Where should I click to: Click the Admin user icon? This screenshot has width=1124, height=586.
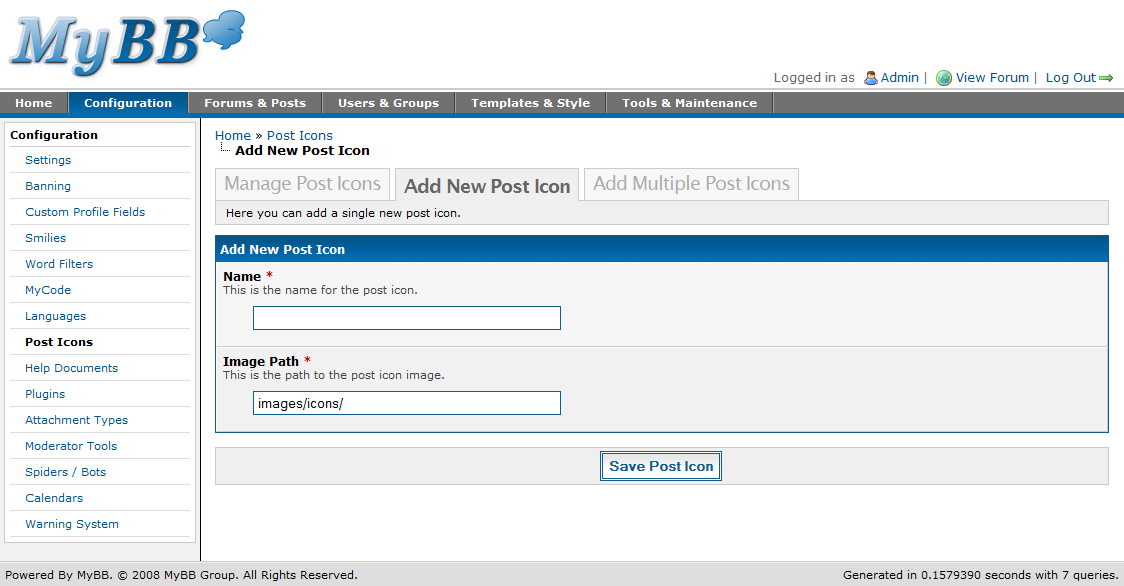point(870,78)
